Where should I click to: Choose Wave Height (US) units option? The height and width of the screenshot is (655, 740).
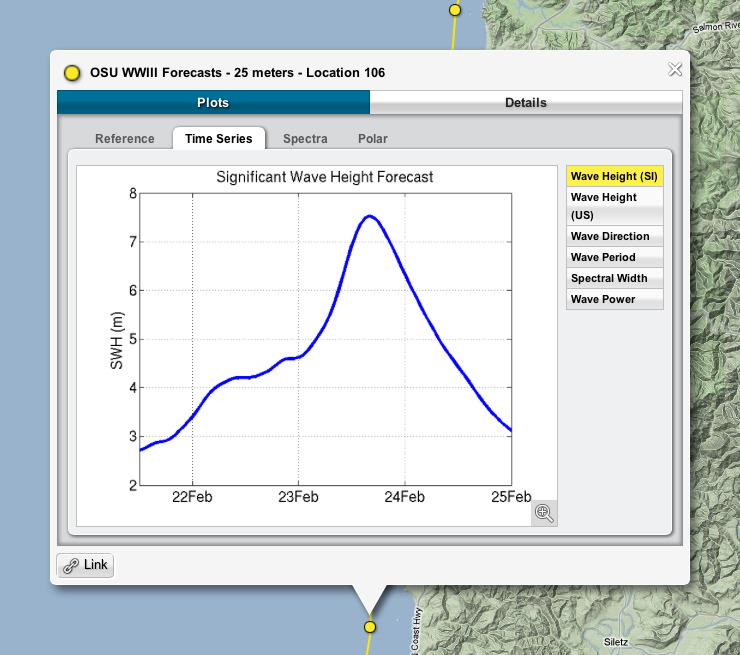[614, 206]
